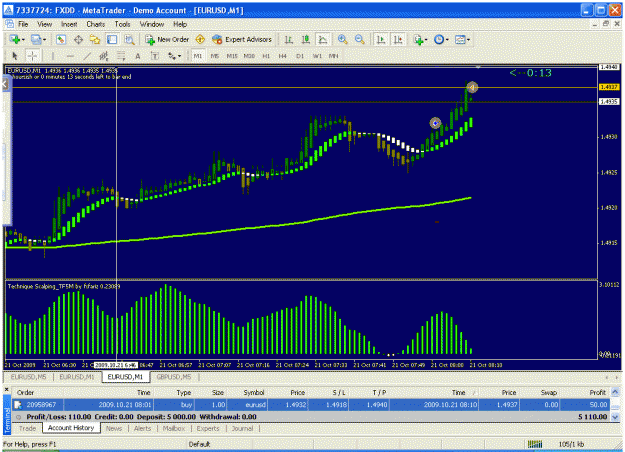Open the Trade tab in Terminal
This screenshot has width=625, height=452.
pyautogui.click(x=27, y=428)
